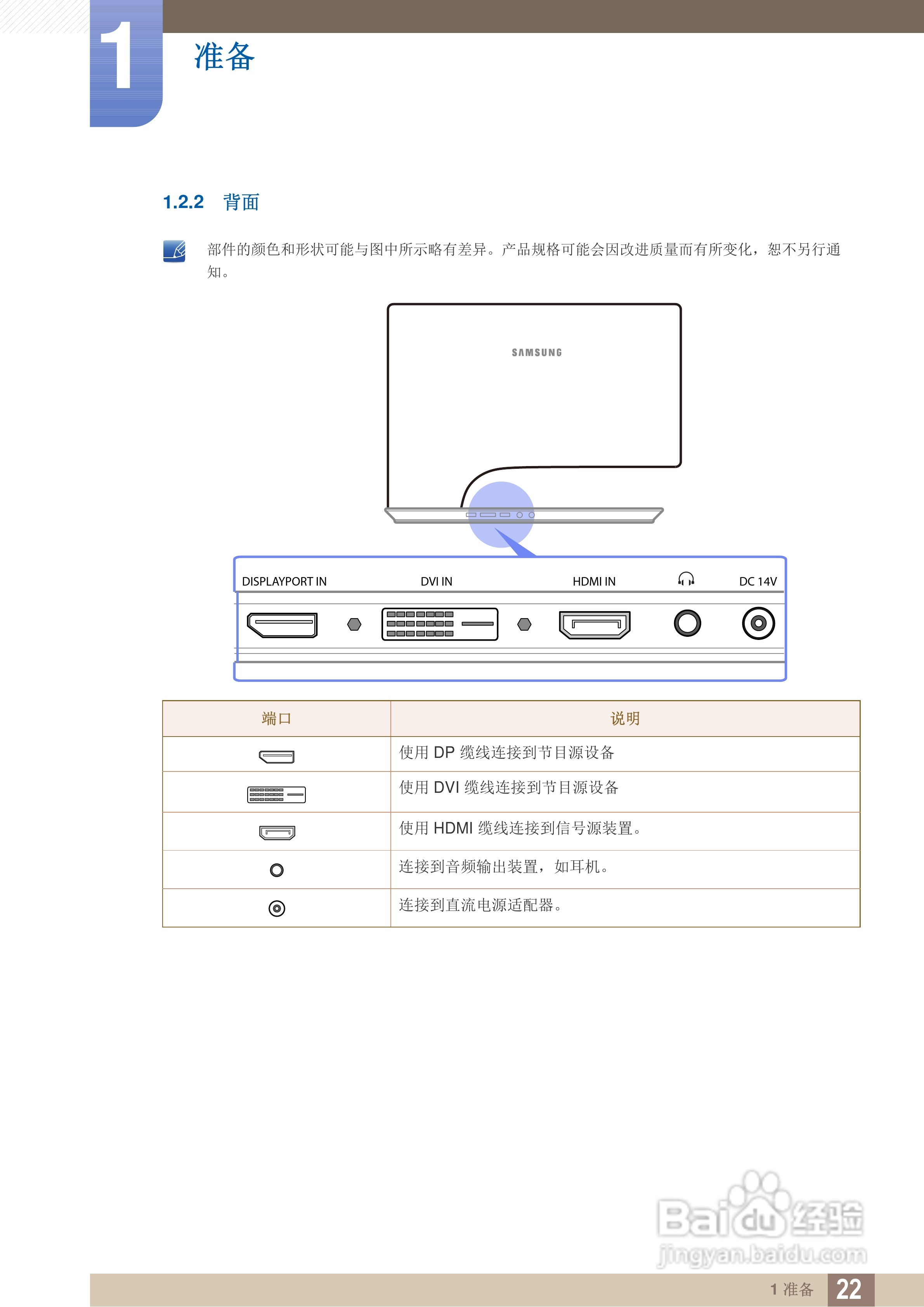Click the SAMSUNG logo on the monitor
Viewport: 924px width, 1307px height.
point(536,352)
